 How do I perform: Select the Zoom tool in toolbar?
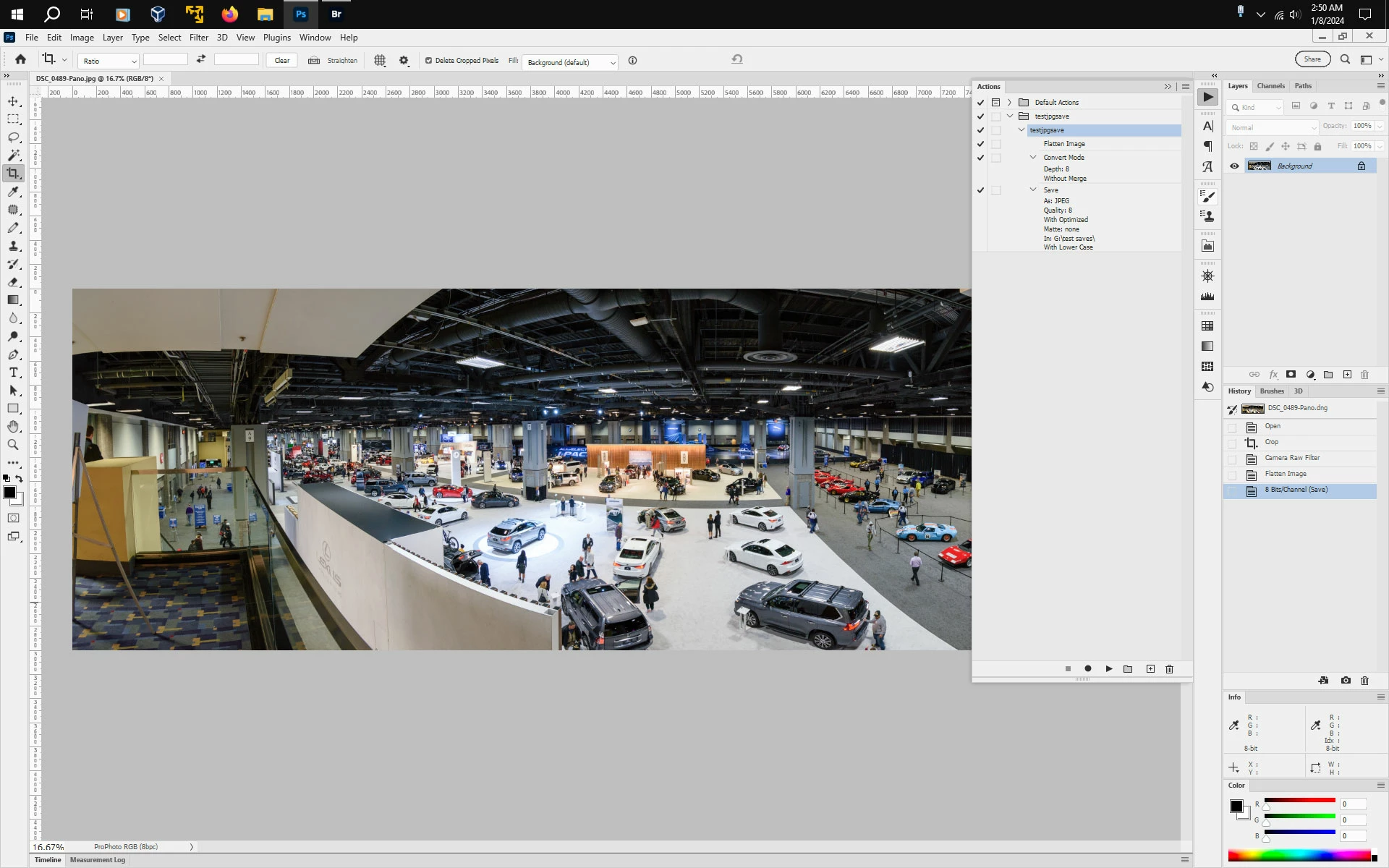coord(13,445)
